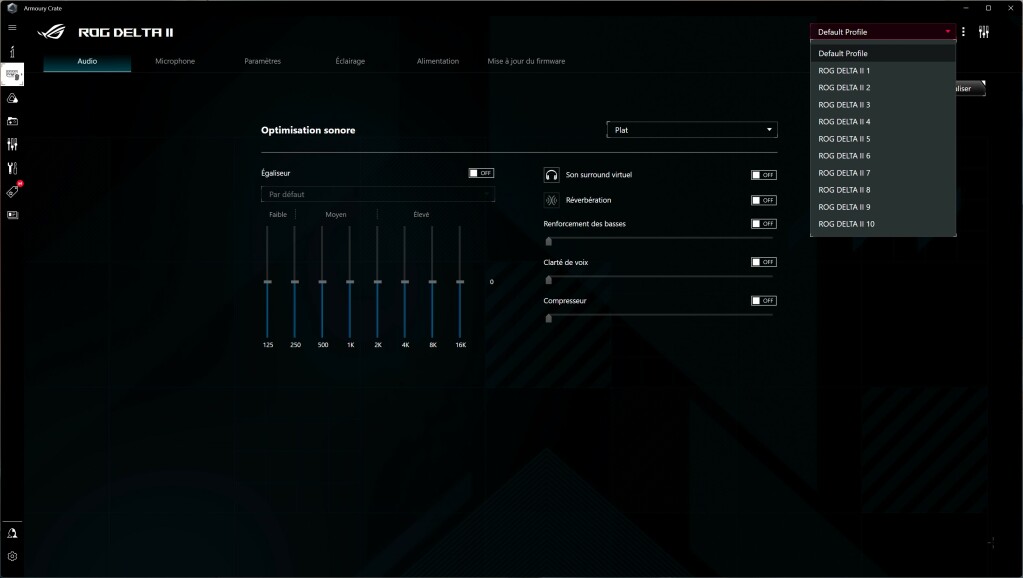The height and width of the screenshot is (578, 1023).
Task: Click the Clarté de voix level slider
Action: tap(659, 279)
